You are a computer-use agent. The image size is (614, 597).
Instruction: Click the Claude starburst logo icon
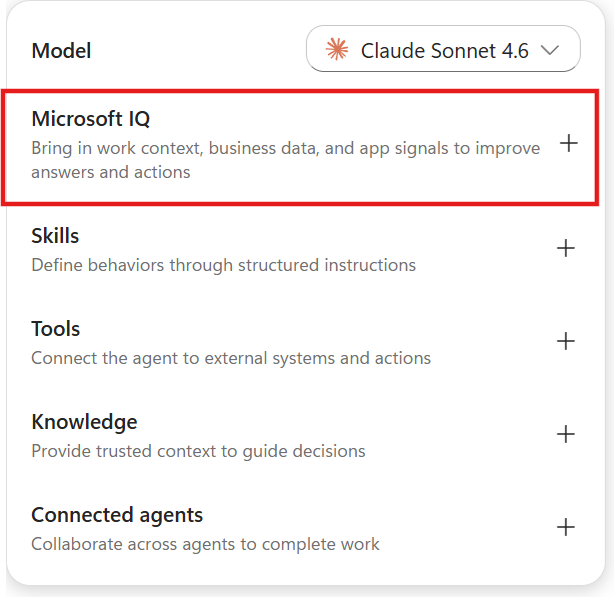coord(337,49)
